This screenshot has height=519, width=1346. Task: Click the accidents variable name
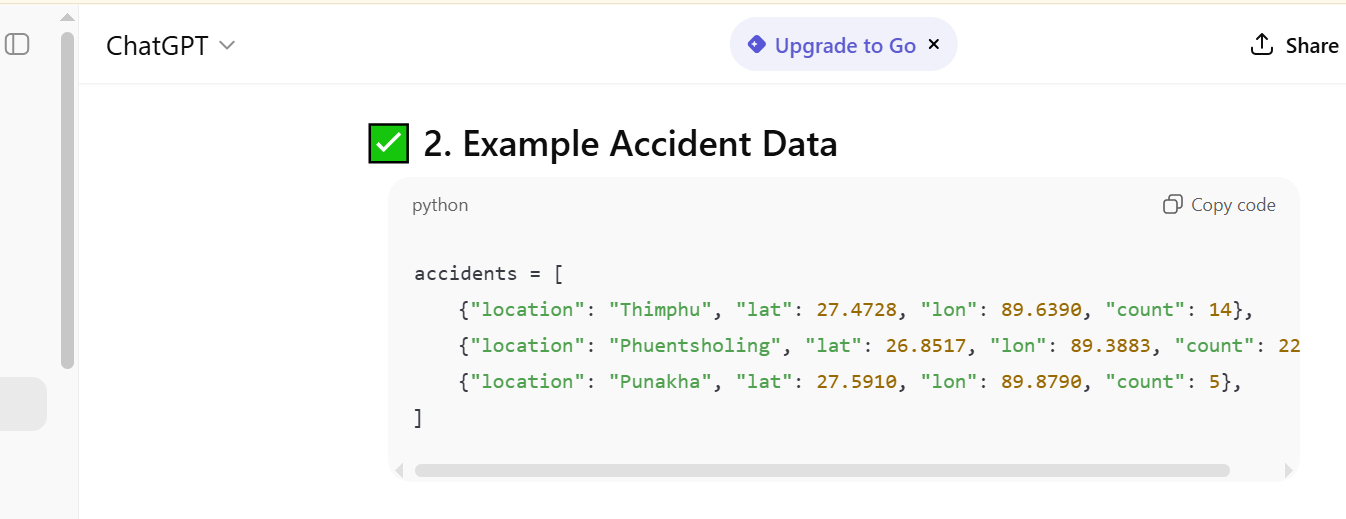pyautogui.click(x=466, y=273)
